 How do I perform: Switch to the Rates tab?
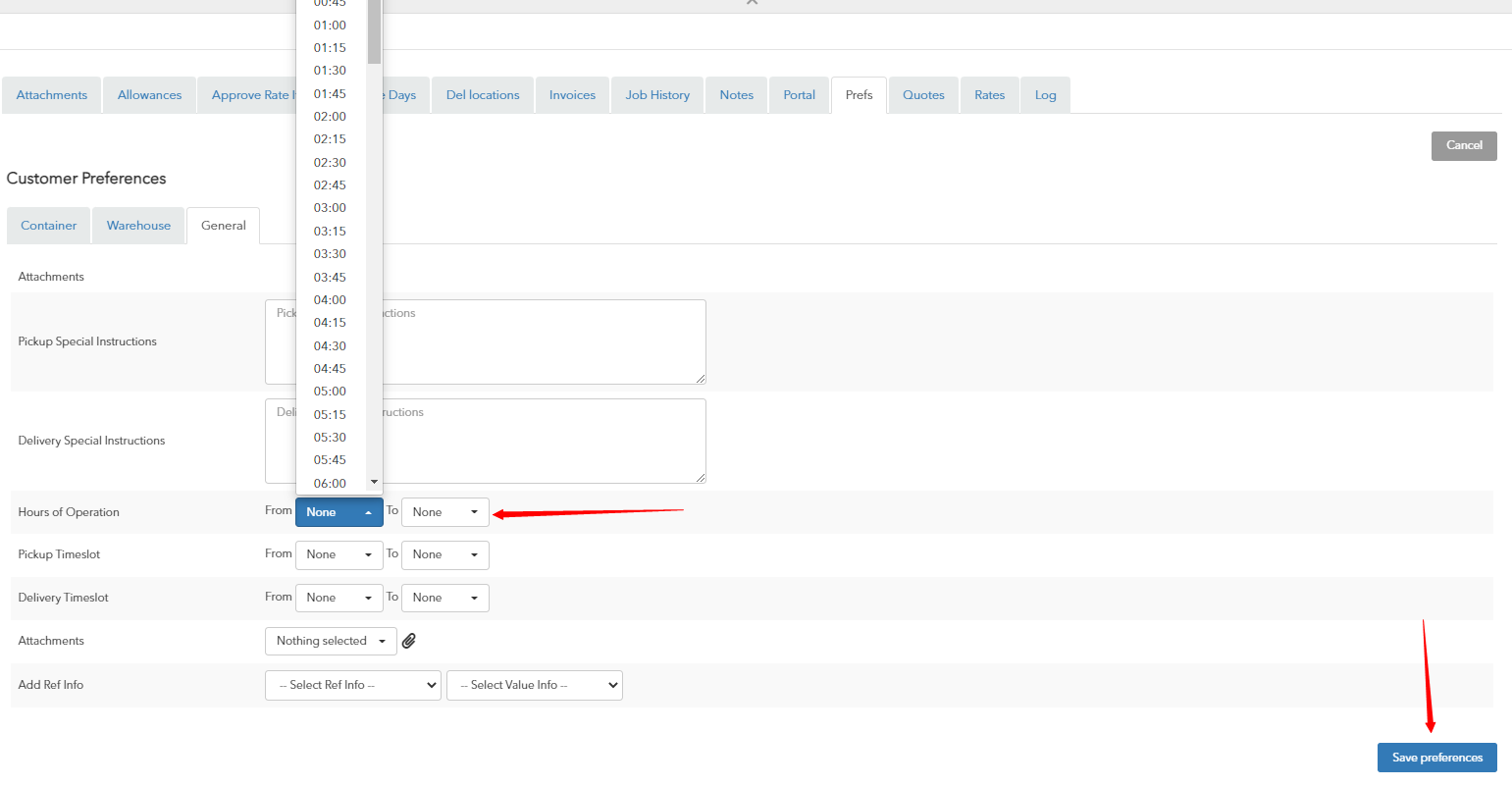tap(990, 95)
